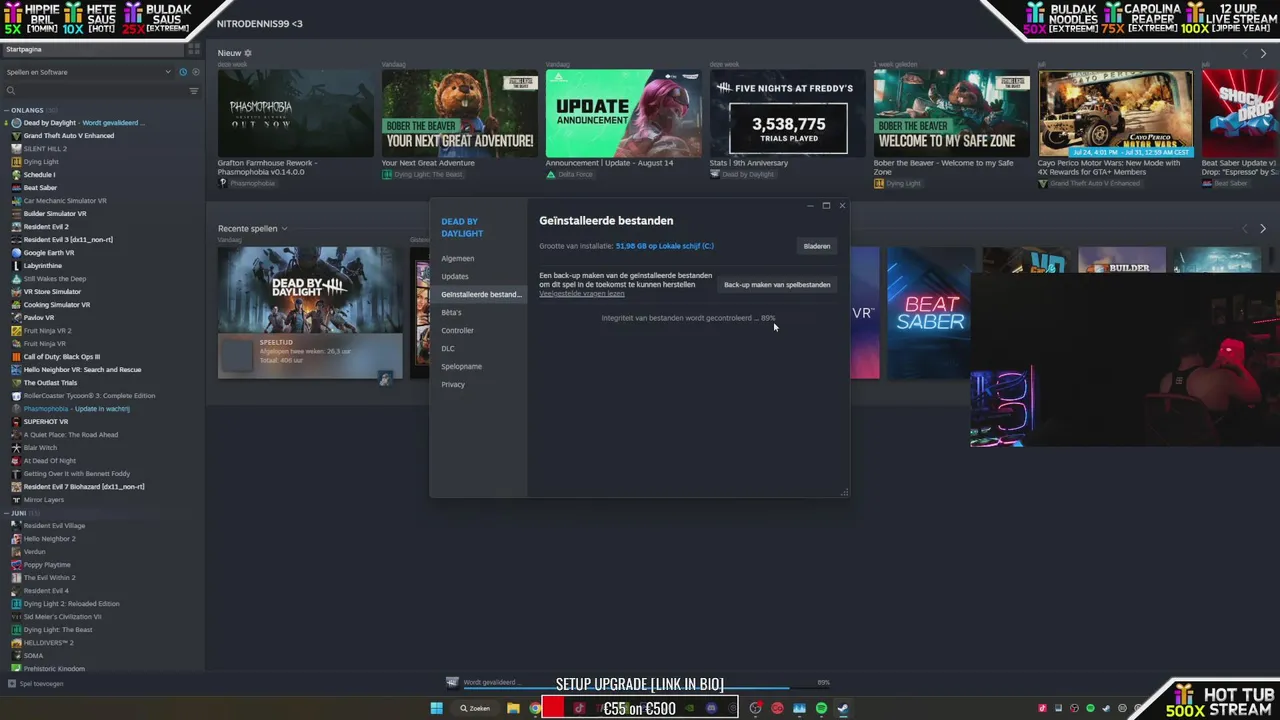Select Geïnstalleerde bestanden tab
This screenshot has height=720, width=1280.
[481, 295]
